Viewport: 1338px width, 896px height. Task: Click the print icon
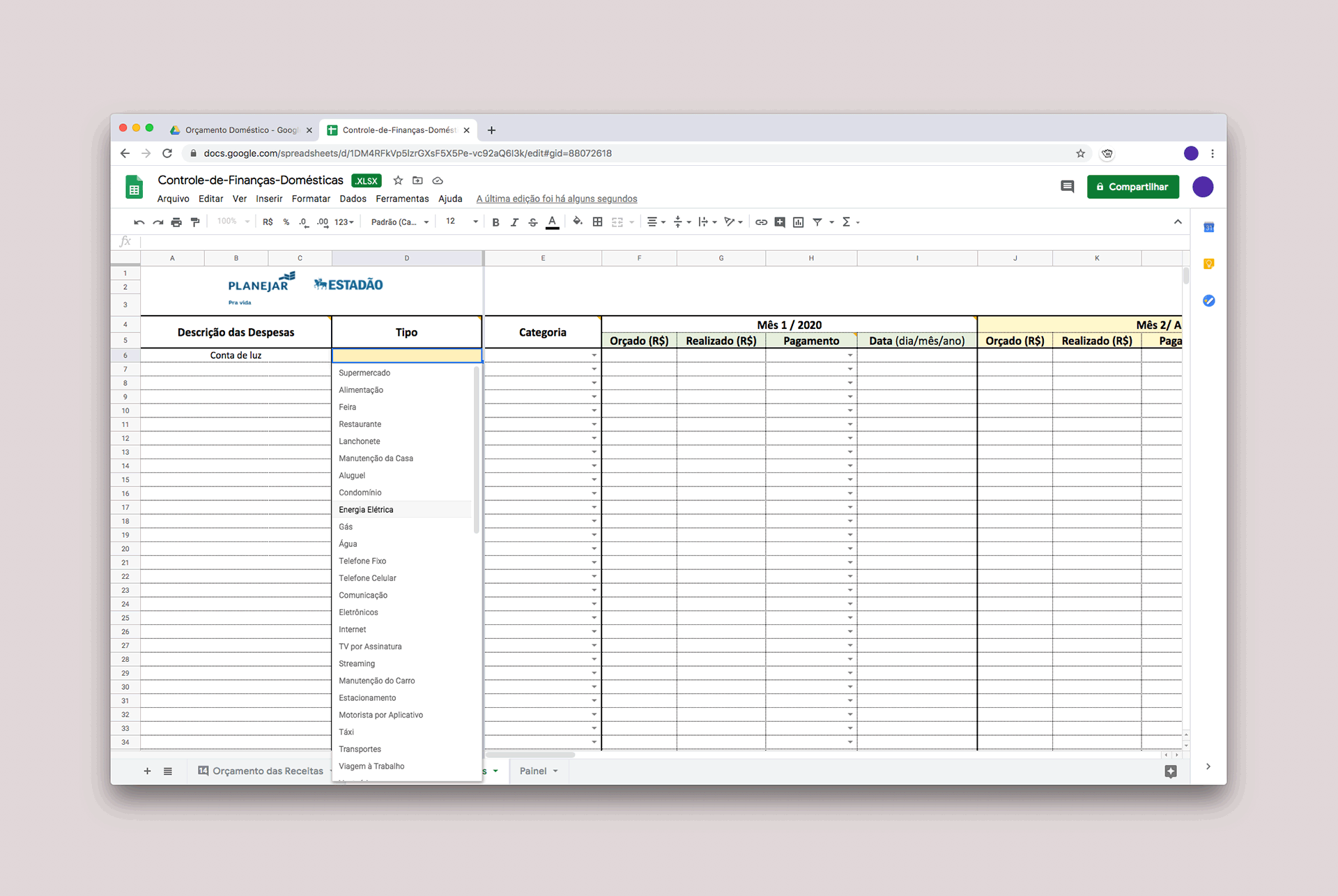coord(176,222)
